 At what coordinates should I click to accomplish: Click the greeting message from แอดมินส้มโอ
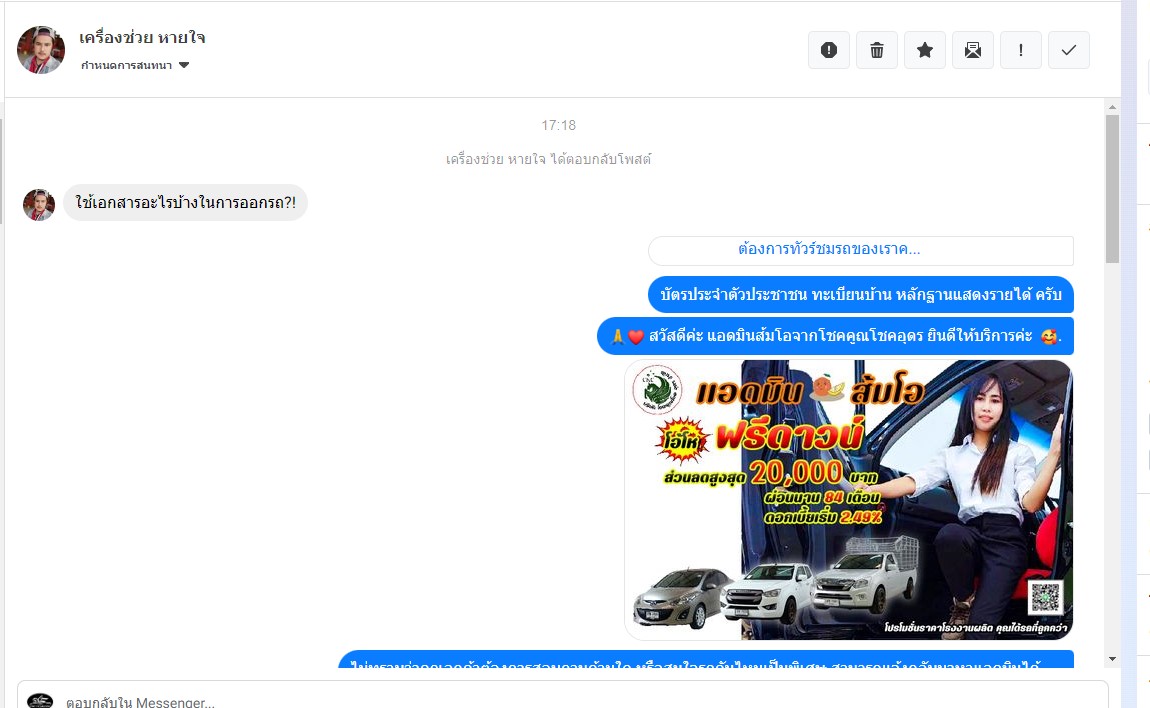[x=835, y=336]
